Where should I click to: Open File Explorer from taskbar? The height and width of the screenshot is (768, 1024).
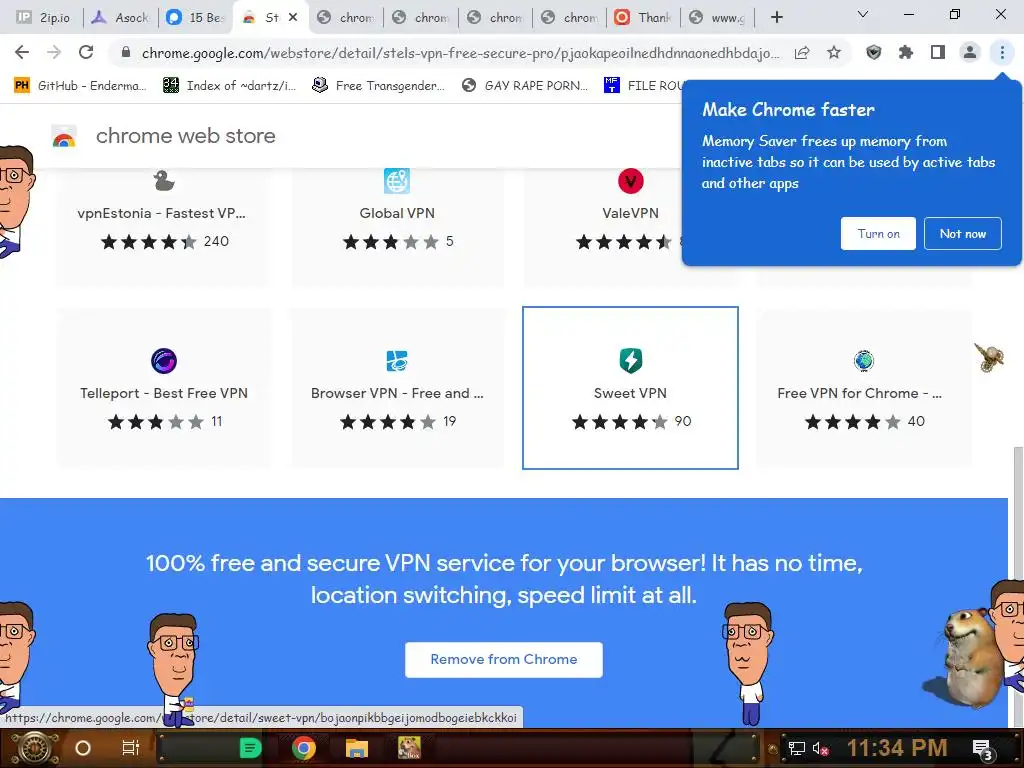357,748
